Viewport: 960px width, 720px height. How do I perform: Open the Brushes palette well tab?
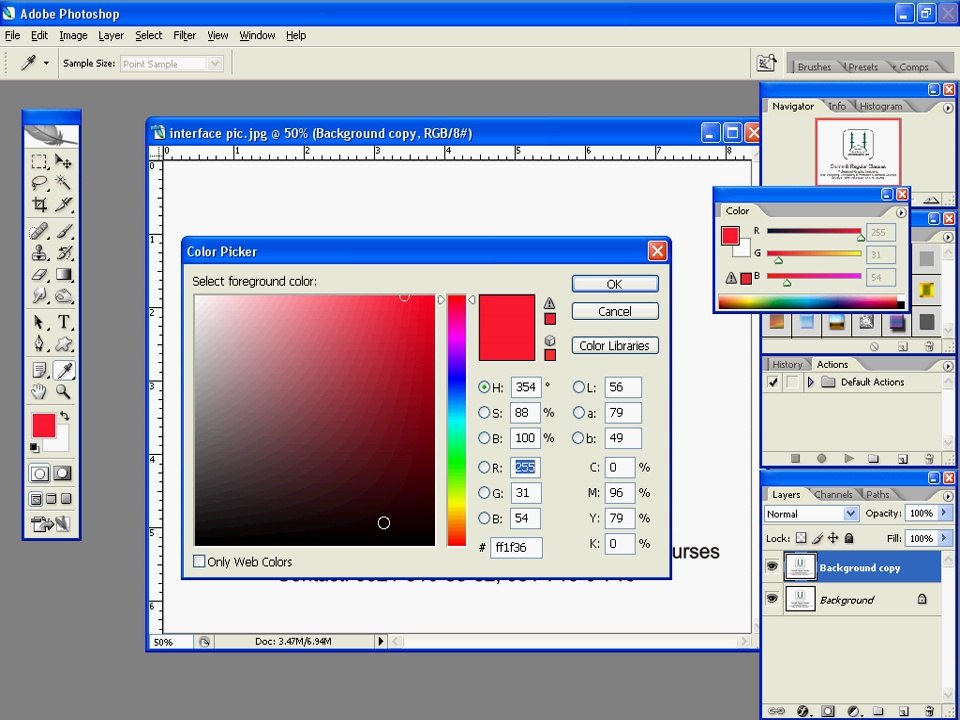[x=814, y=67]
